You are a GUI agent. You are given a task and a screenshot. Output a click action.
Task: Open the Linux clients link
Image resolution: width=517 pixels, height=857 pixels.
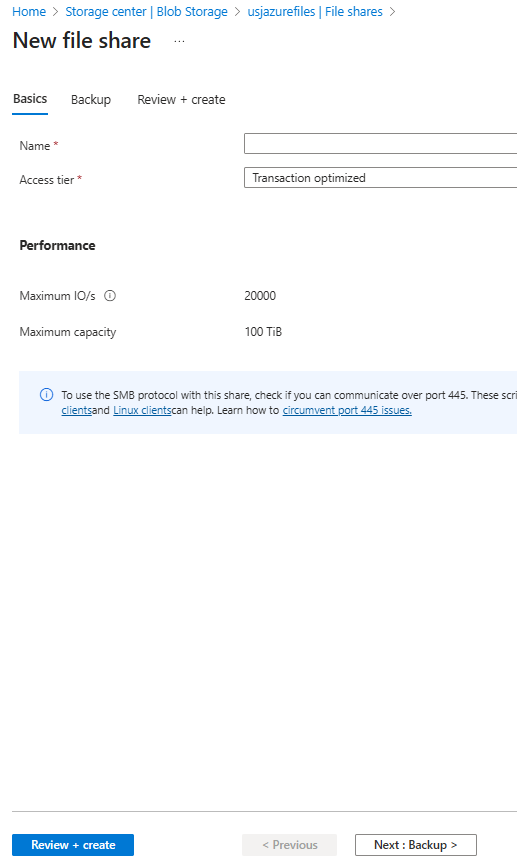142,410
